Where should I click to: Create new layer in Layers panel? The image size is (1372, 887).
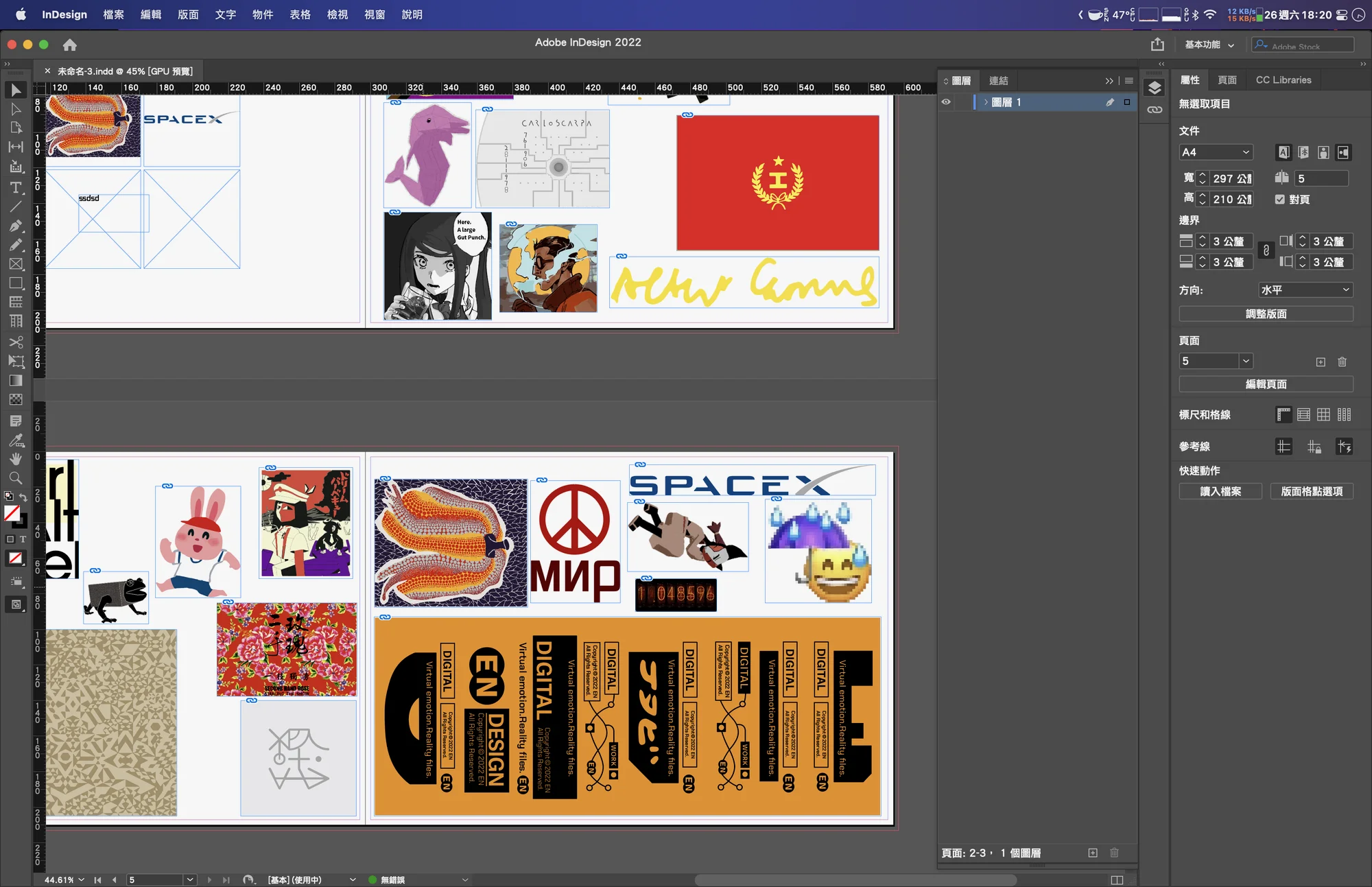[x=1093, y=853]
